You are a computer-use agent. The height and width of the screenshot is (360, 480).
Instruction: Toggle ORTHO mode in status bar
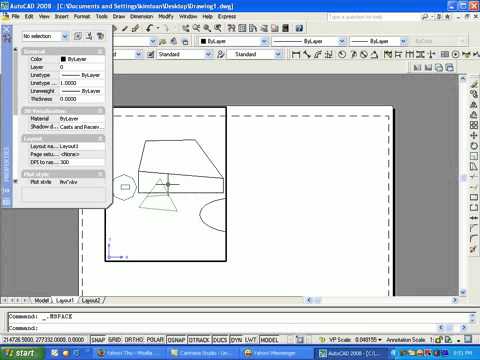134,340
